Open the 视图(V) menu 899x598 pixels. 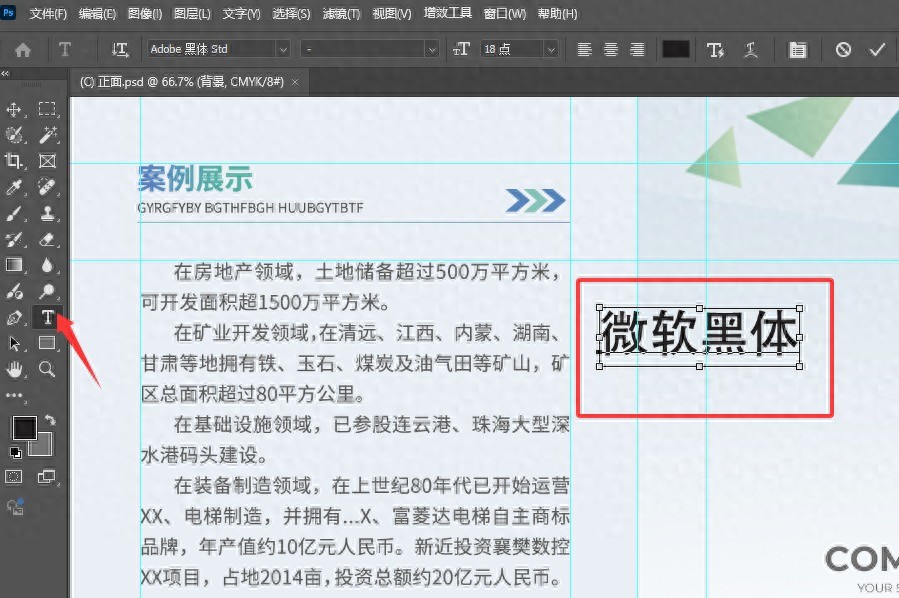[392, 14]
